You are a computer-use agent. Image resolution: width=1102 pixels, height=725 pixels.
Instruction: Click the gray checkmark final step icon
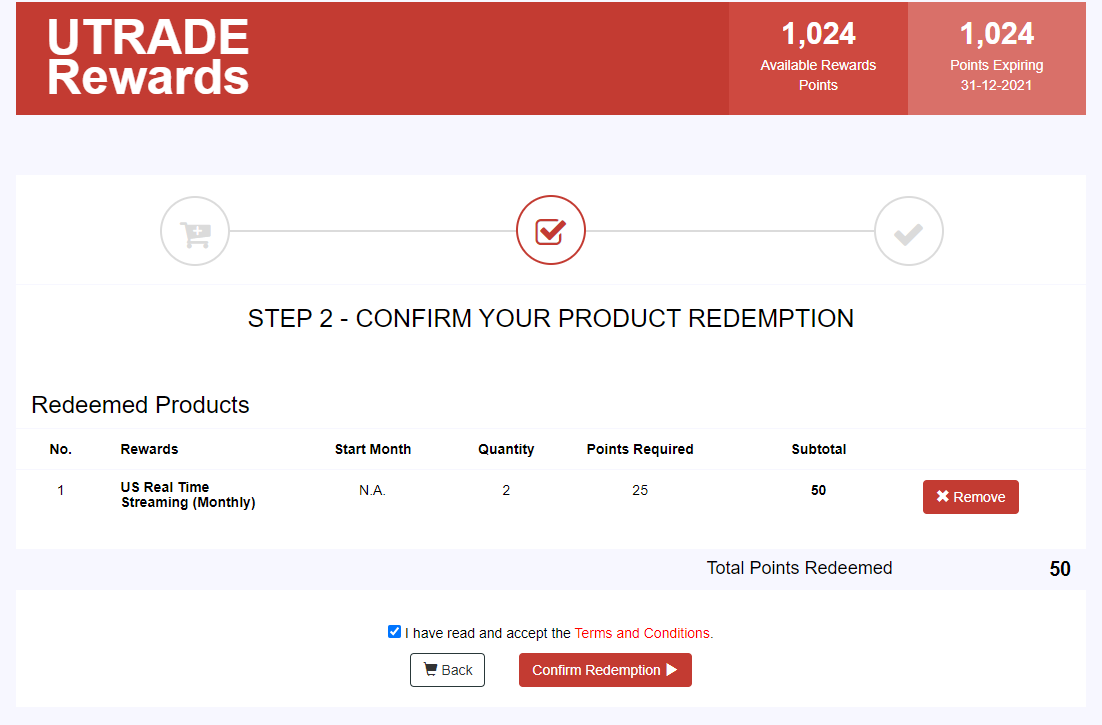click(909, 231)
